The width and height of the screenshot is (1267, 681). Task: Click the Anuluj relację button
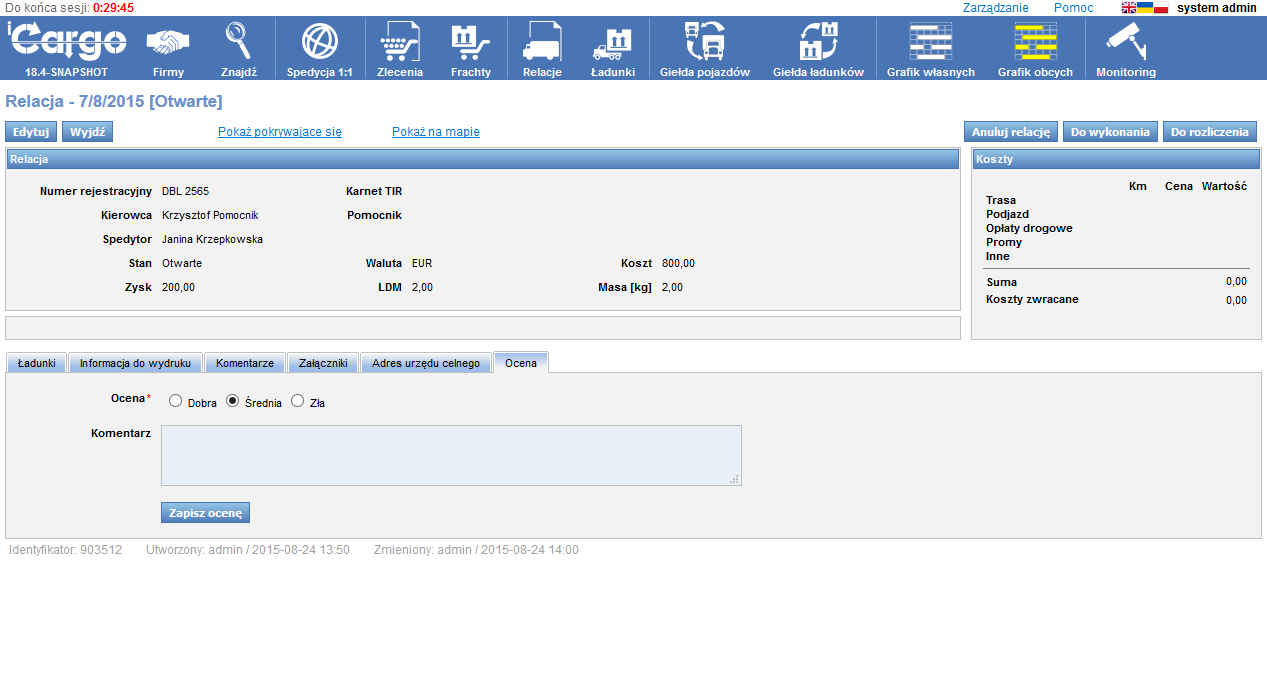tap(1010, 132)
